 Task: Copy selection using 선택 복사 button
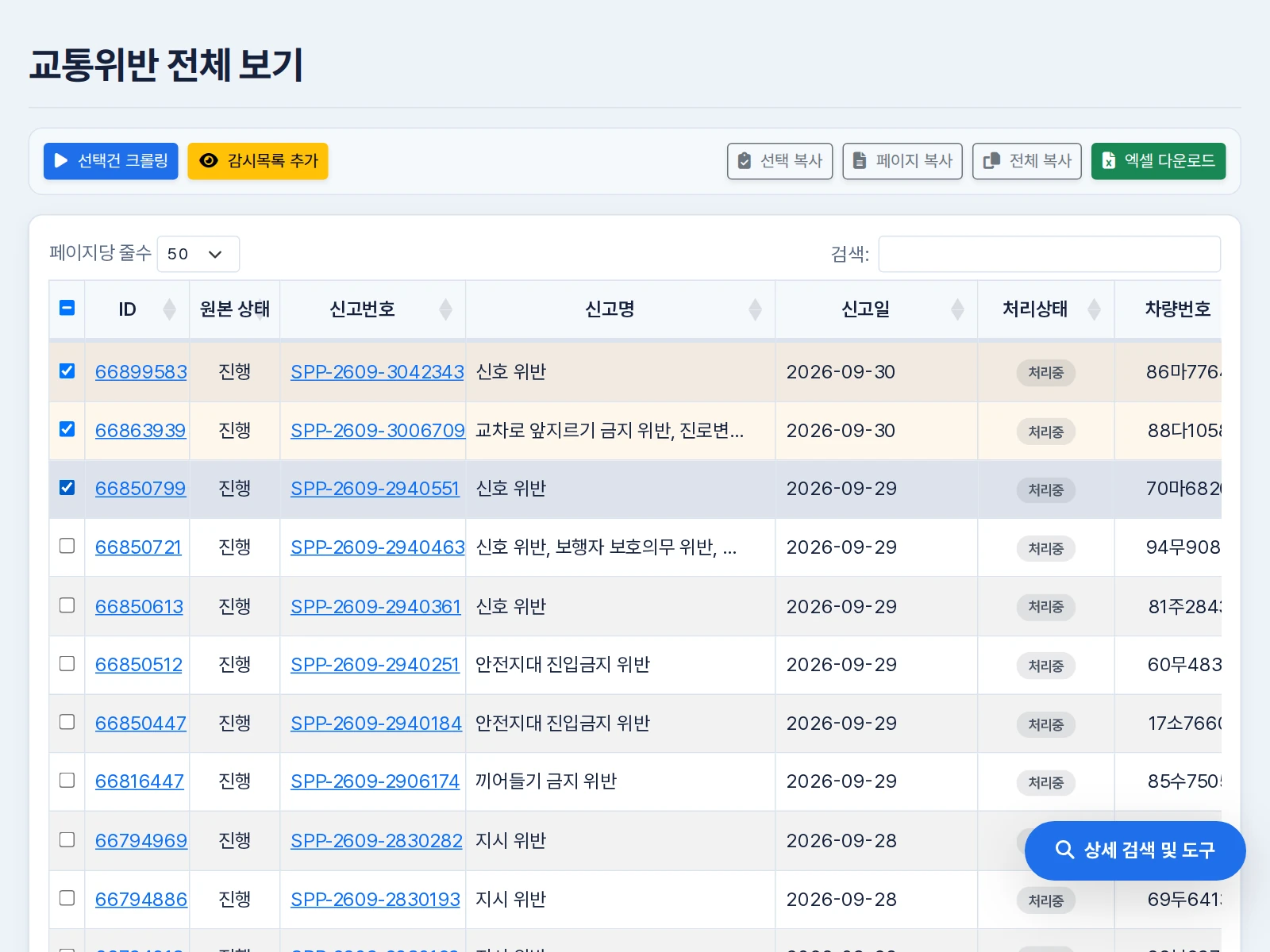(779, 161)
